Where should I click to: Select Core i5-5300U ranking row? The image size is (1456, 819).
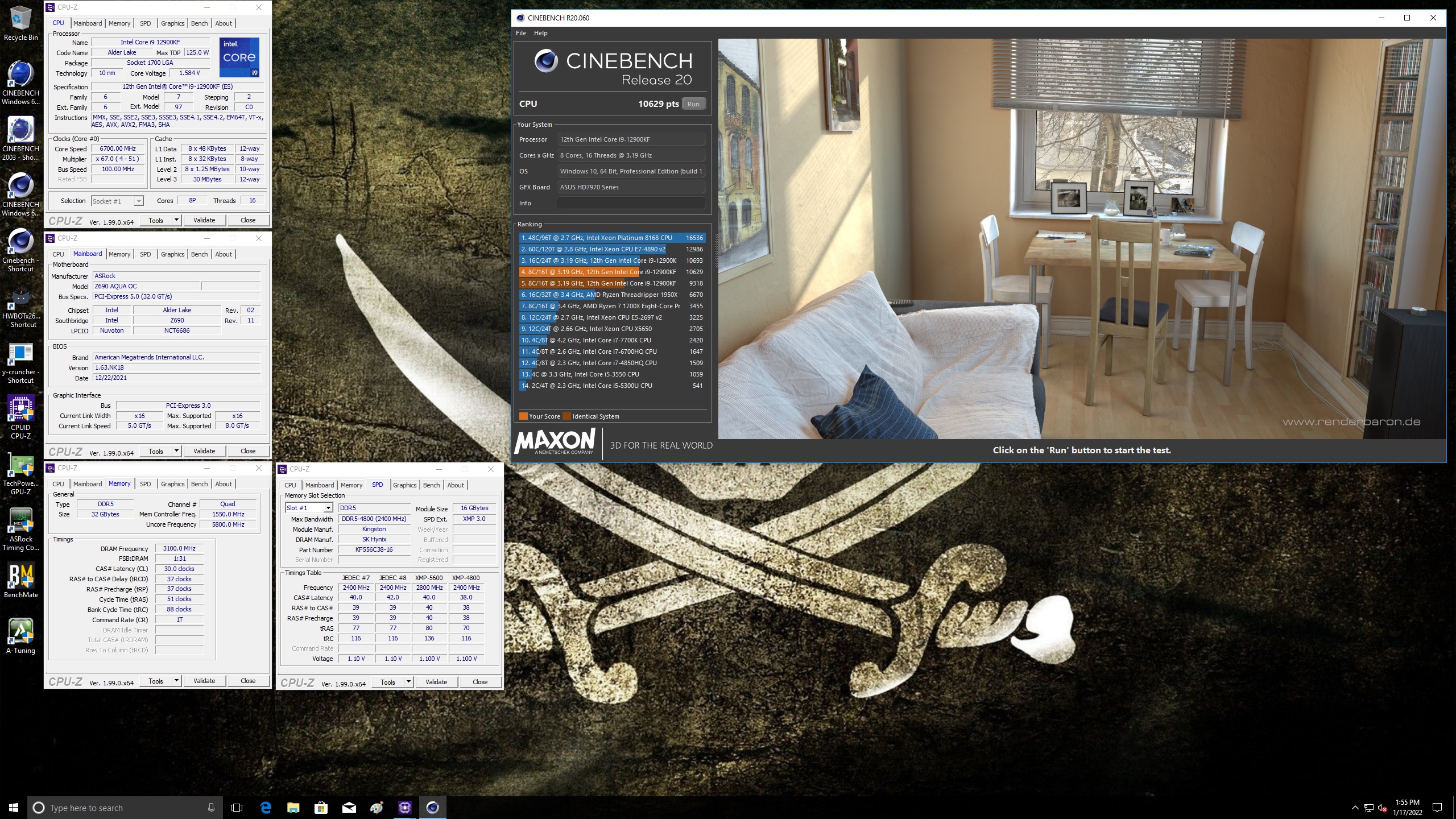coord(612,386)
